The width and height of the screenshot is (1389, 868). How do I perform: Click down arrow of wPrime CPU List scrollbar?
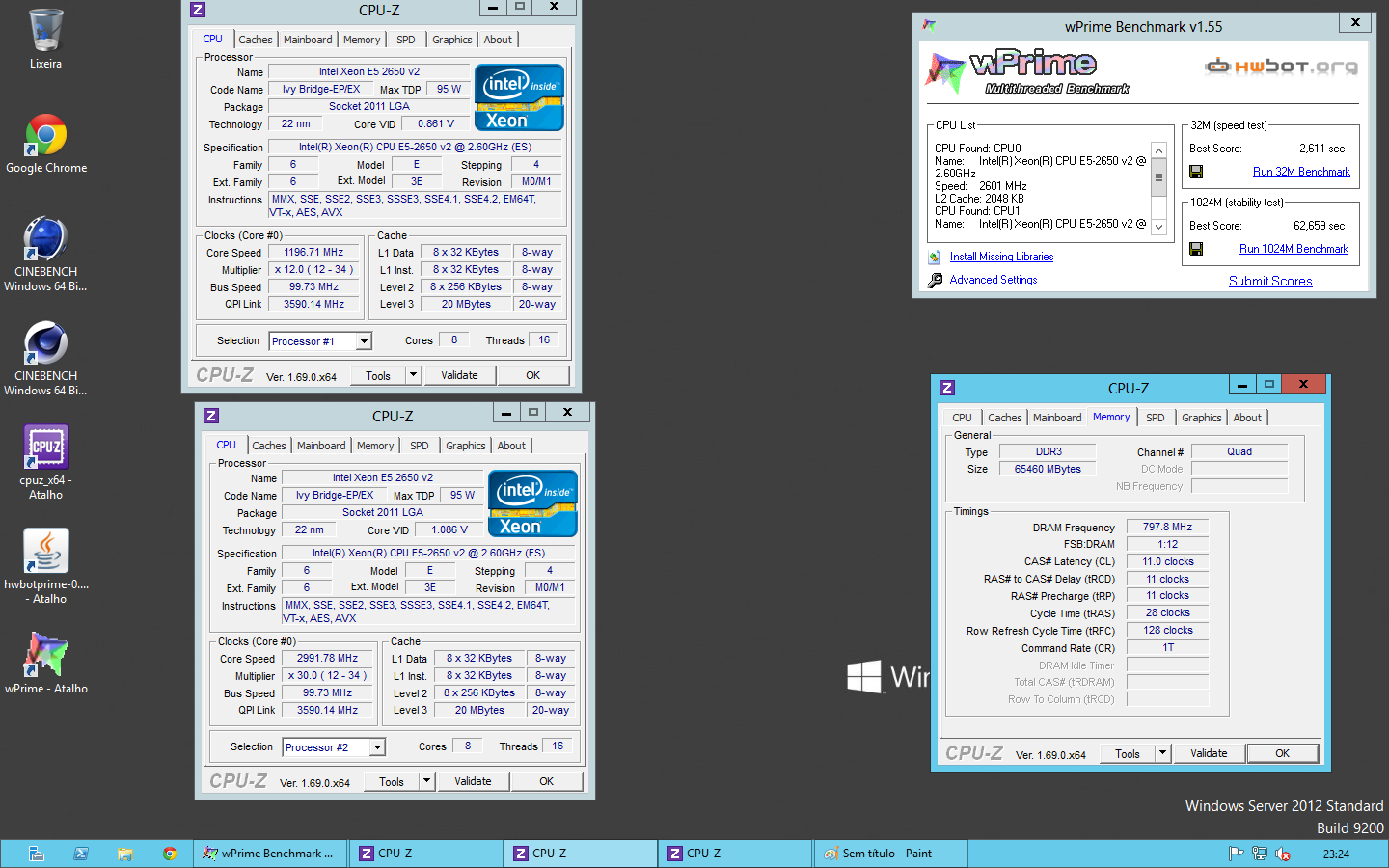click(1159, 227)
